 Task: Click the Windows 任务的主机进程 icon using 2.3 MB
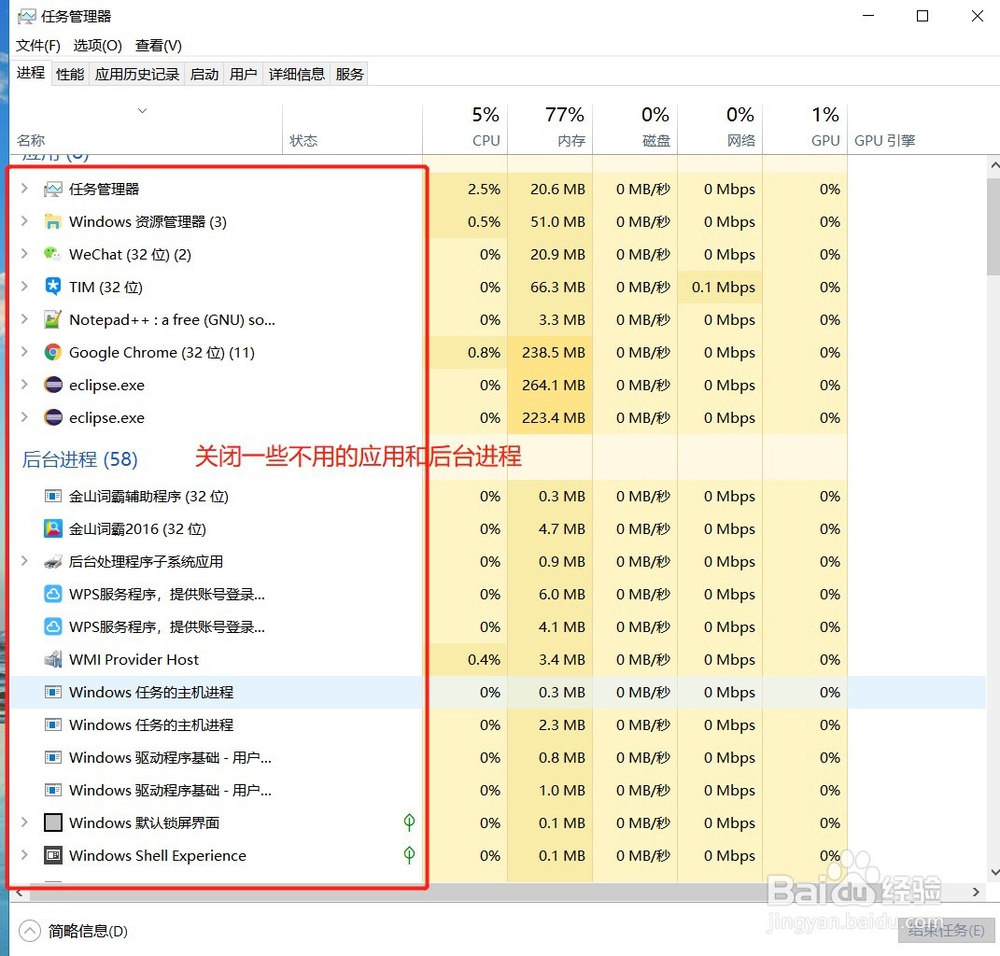click(x=53, y=724)
